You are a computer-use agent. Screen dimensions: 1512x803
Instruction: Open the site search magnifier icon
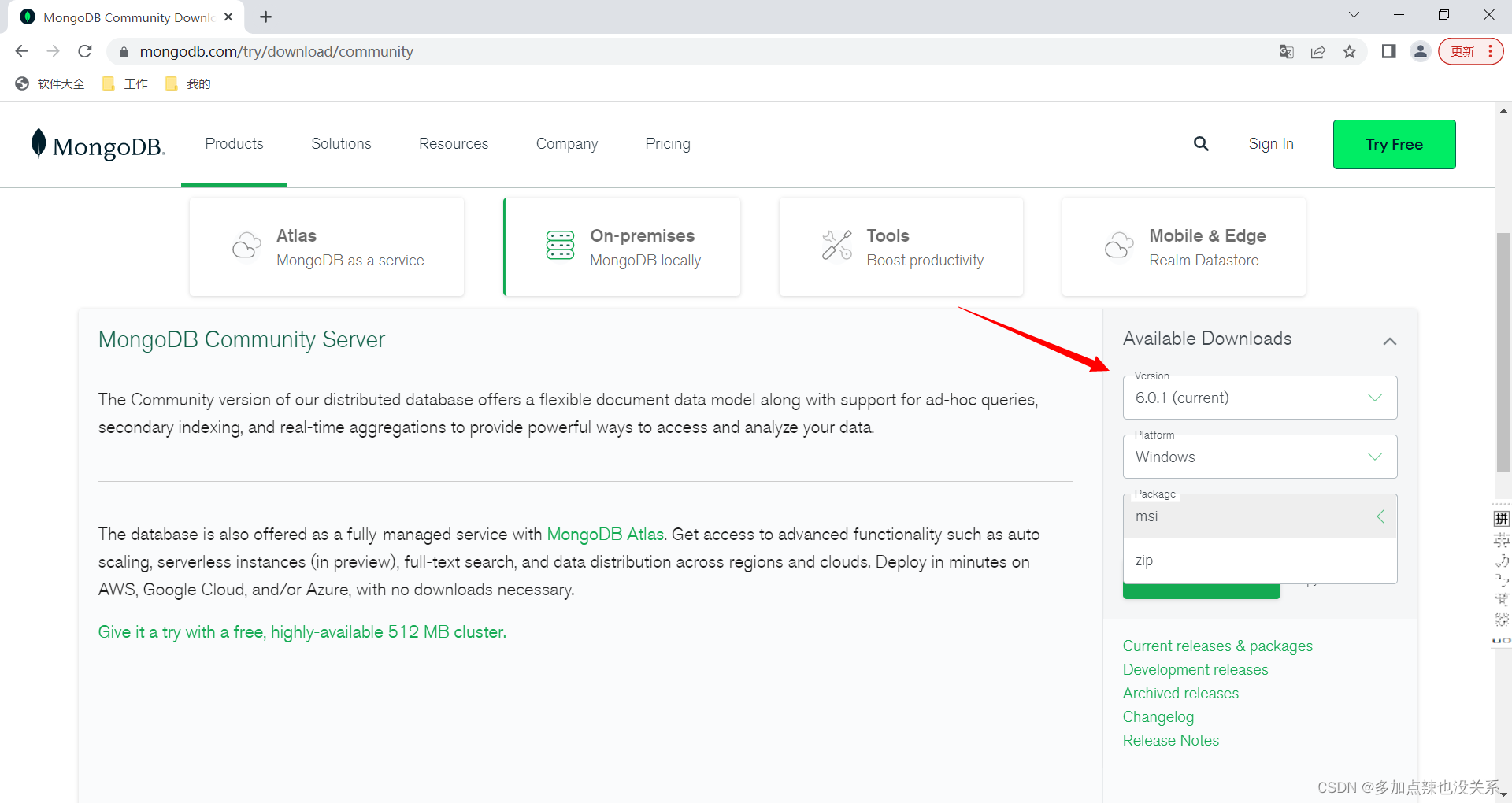pyautogui.click(x=1201, y=144)
